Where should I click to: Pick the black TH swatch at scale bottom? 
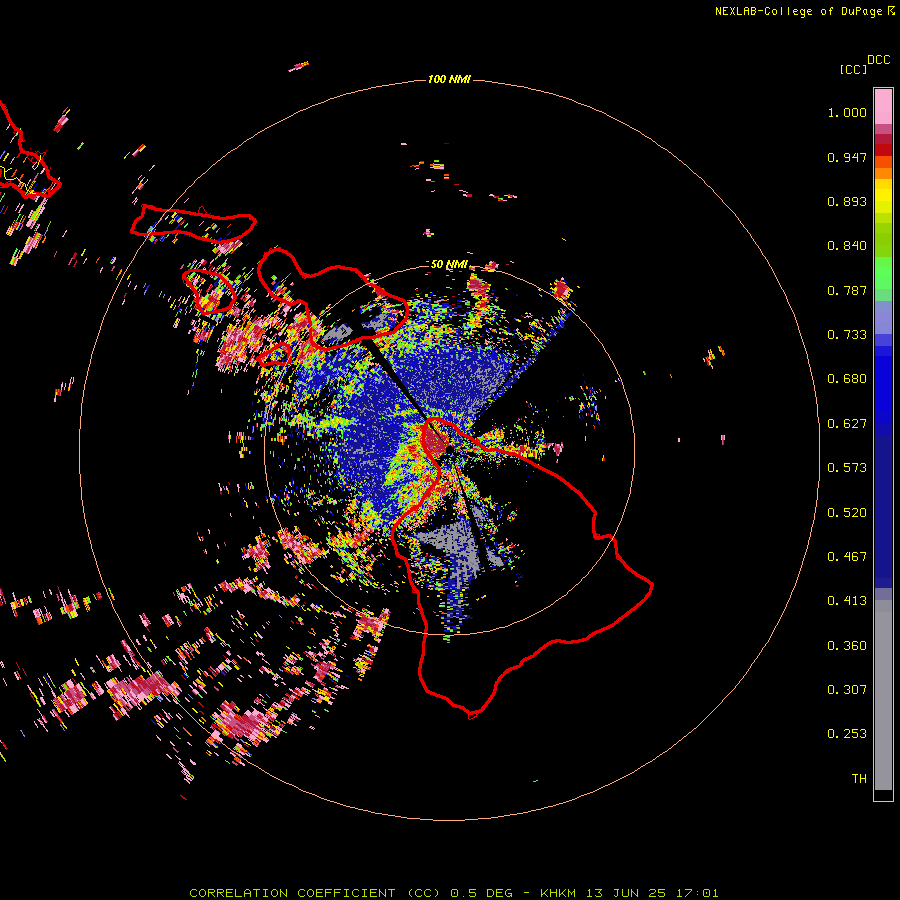(x=883, y=794)
